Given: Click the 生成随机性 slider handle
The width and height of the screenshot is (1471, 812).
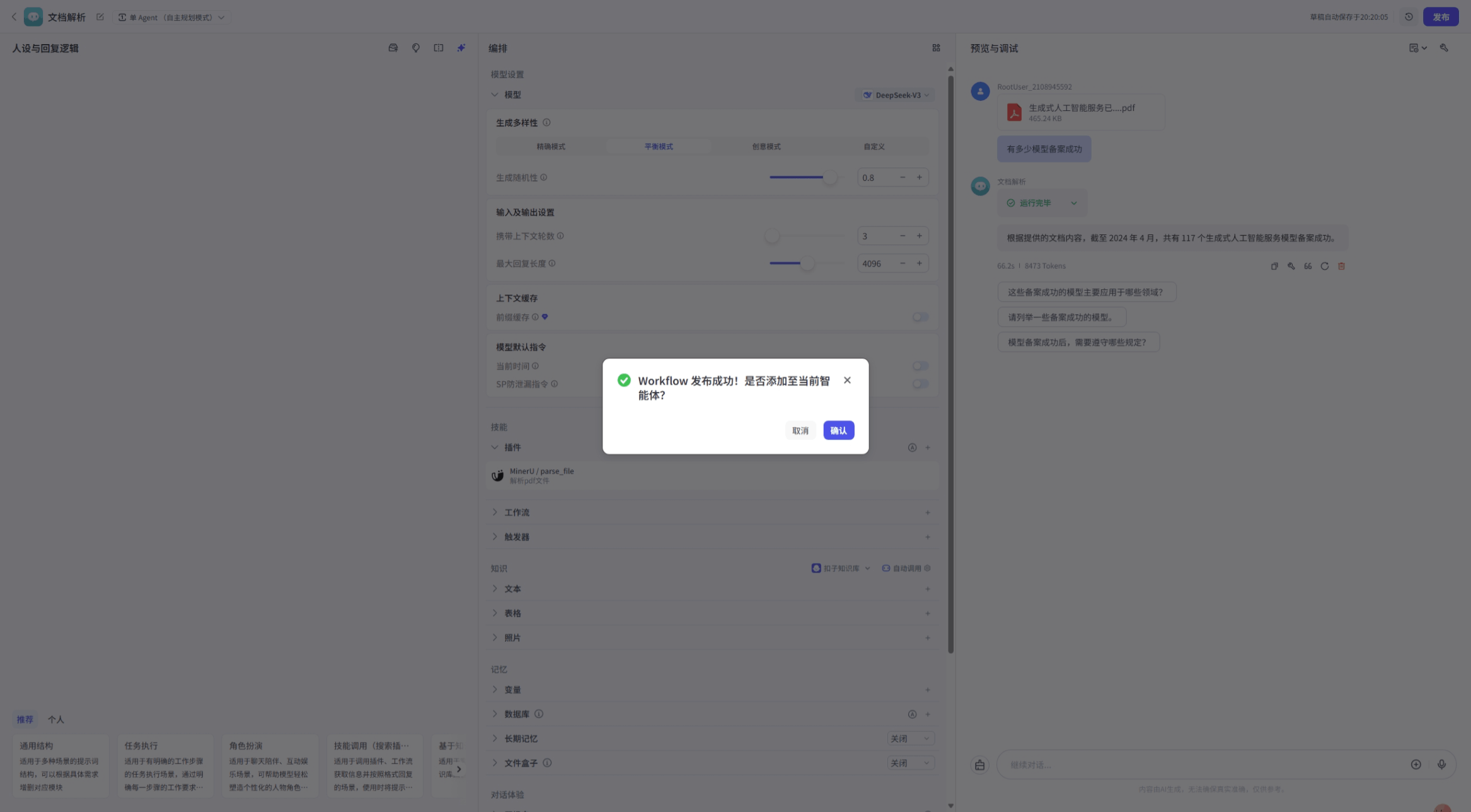Looking at the screenshot, I should (x=830, y=178).
